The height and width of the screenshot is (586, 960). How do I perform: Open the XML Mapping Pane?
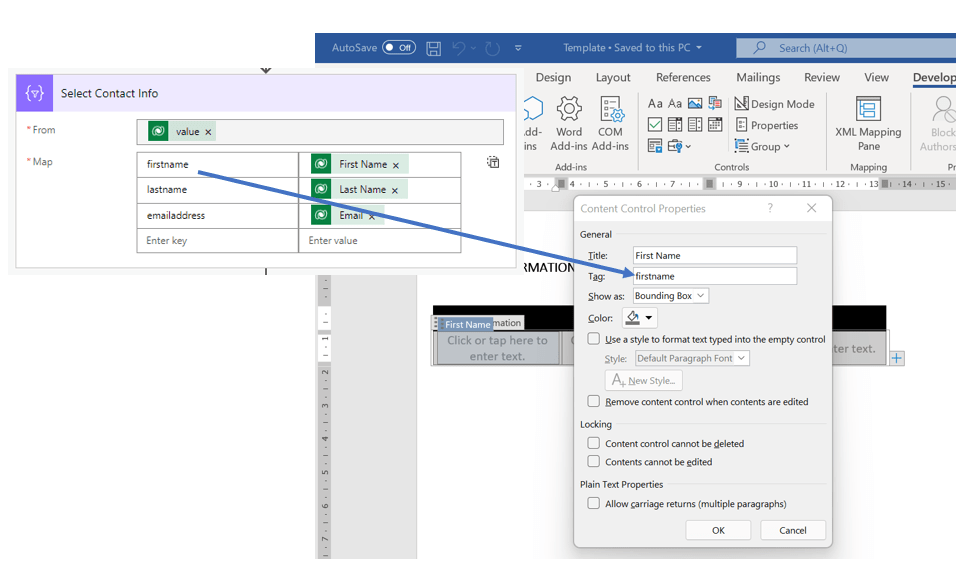pyautogui.click(x=868, y=123)
